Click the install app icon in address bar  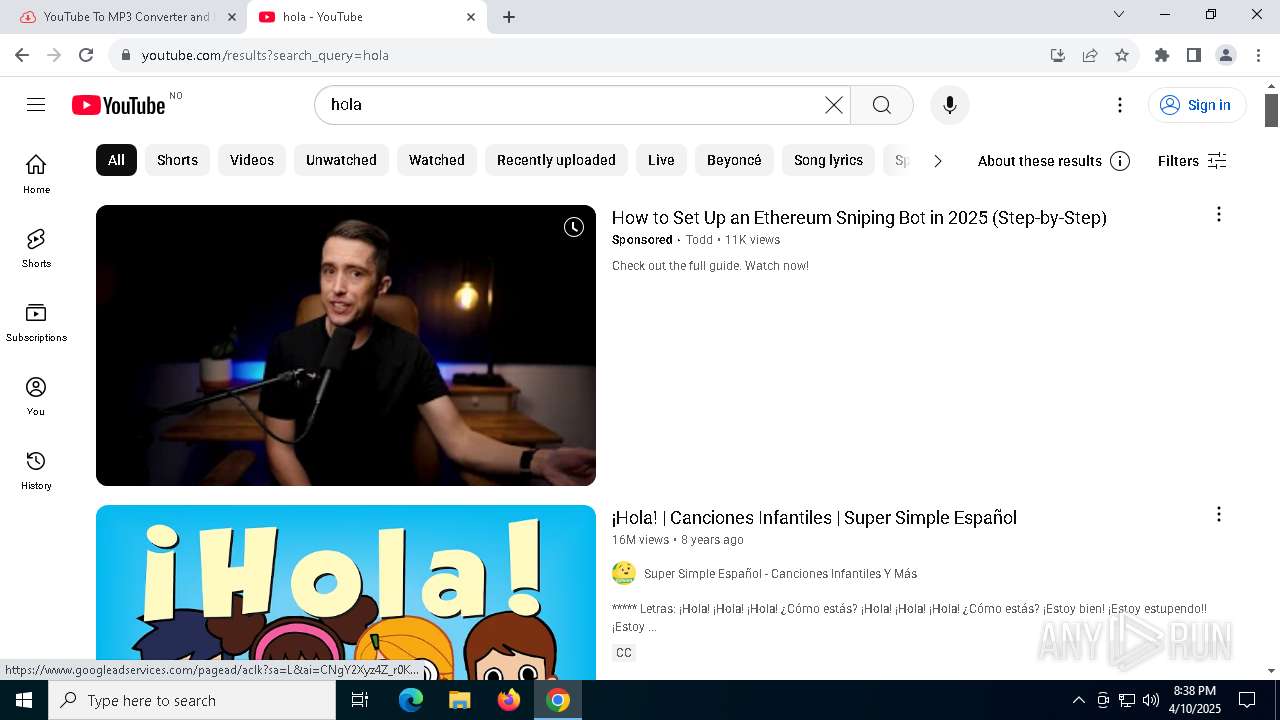pyautogui.click(x=1058, y=55)
